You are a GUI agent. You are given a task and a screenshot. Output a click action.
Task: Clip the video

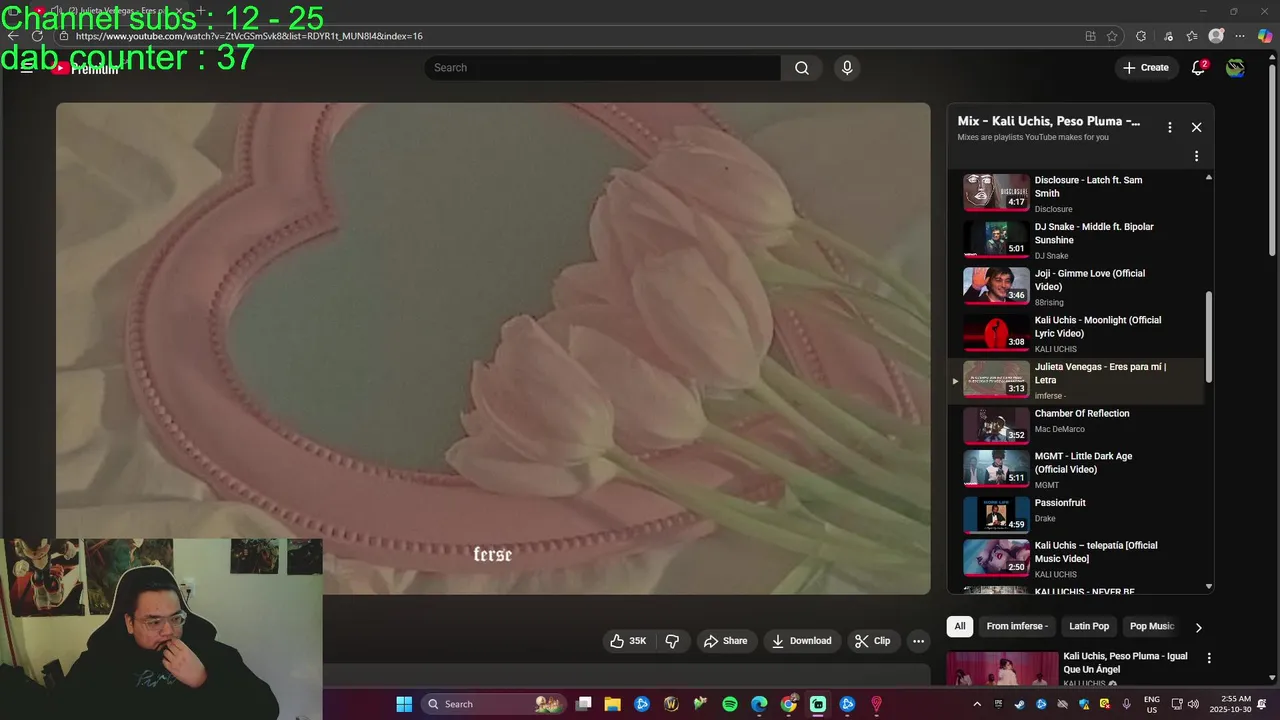(872, 641)
